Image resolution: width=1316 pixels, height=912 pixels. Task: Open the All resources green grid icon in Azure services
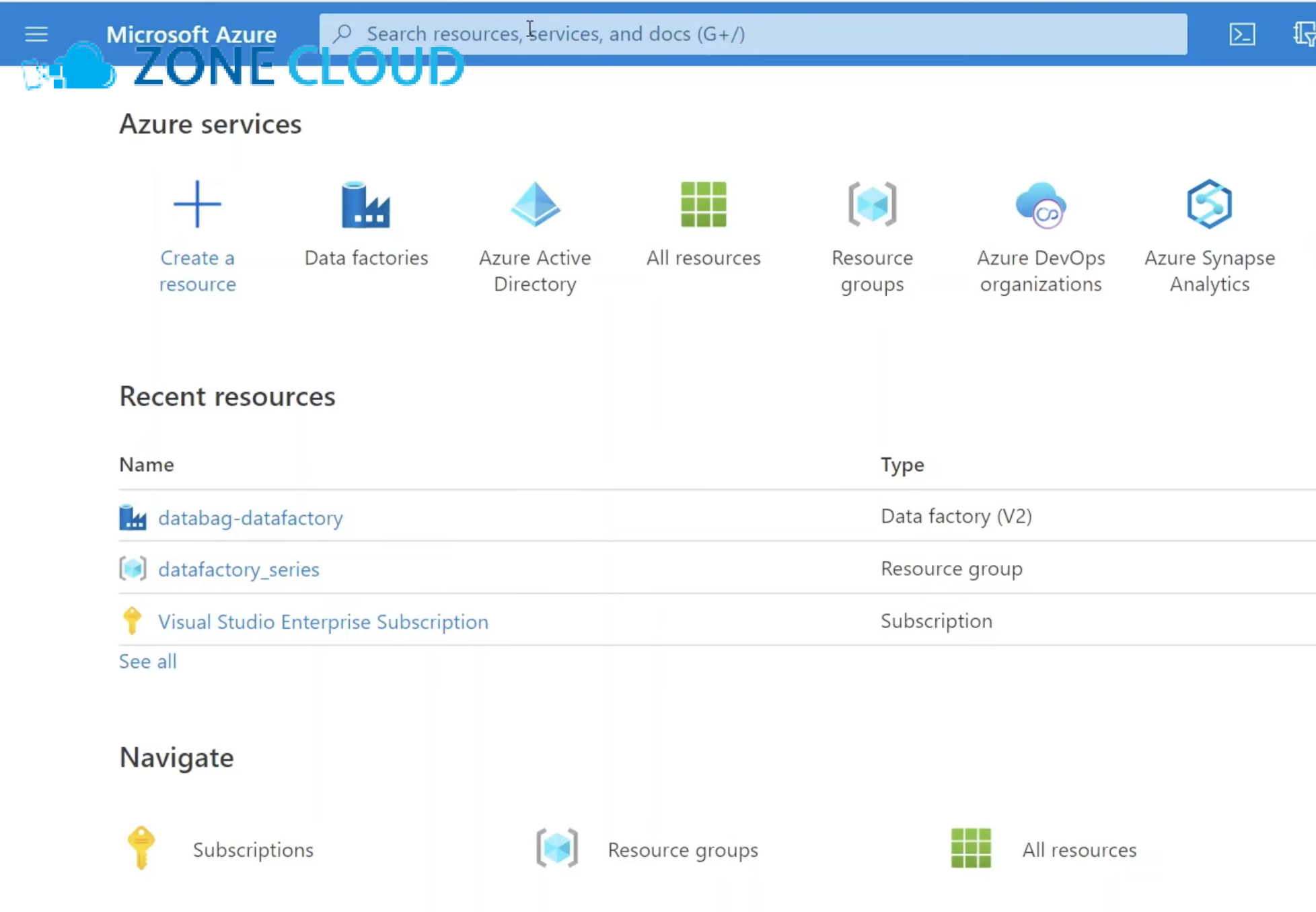coord(704,204)
